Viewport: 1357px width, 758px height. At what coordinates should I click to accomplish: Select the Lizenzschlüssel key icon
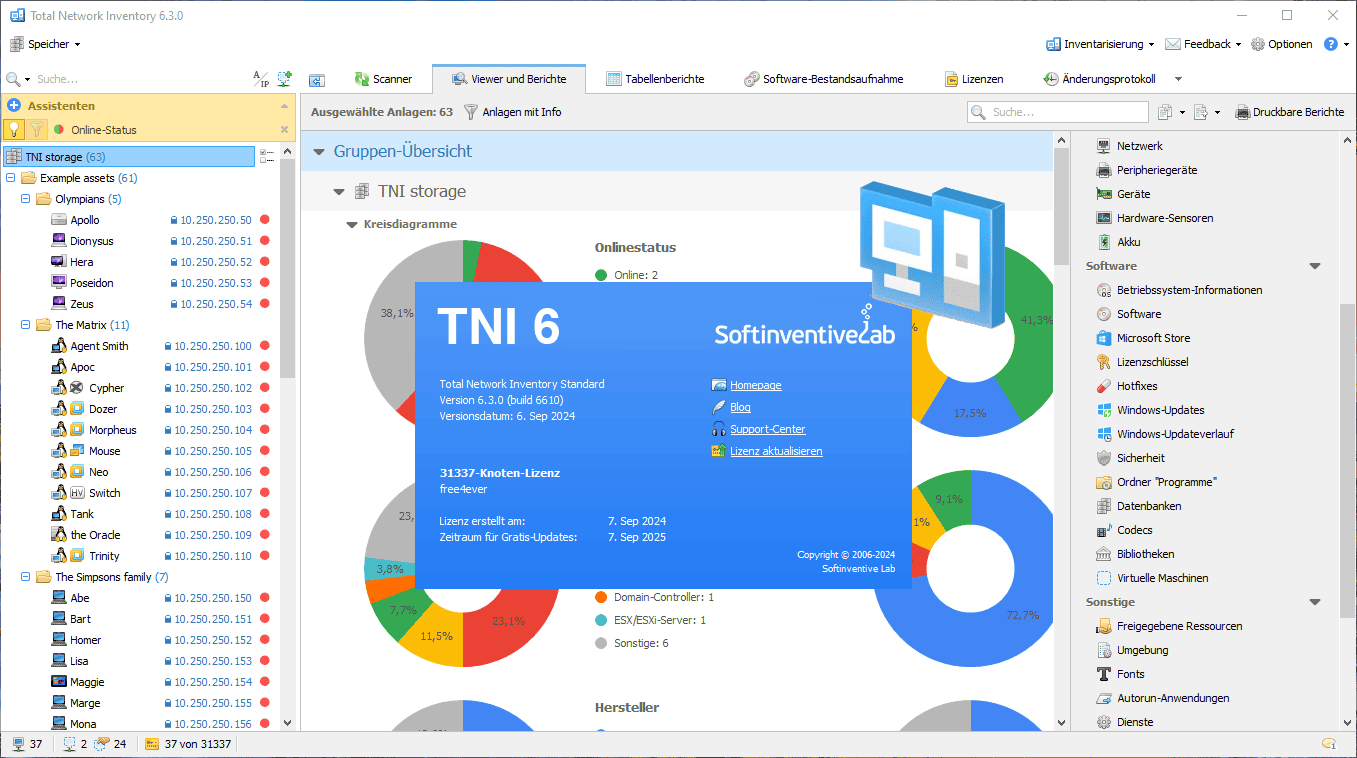click(x=1104, y=362)
